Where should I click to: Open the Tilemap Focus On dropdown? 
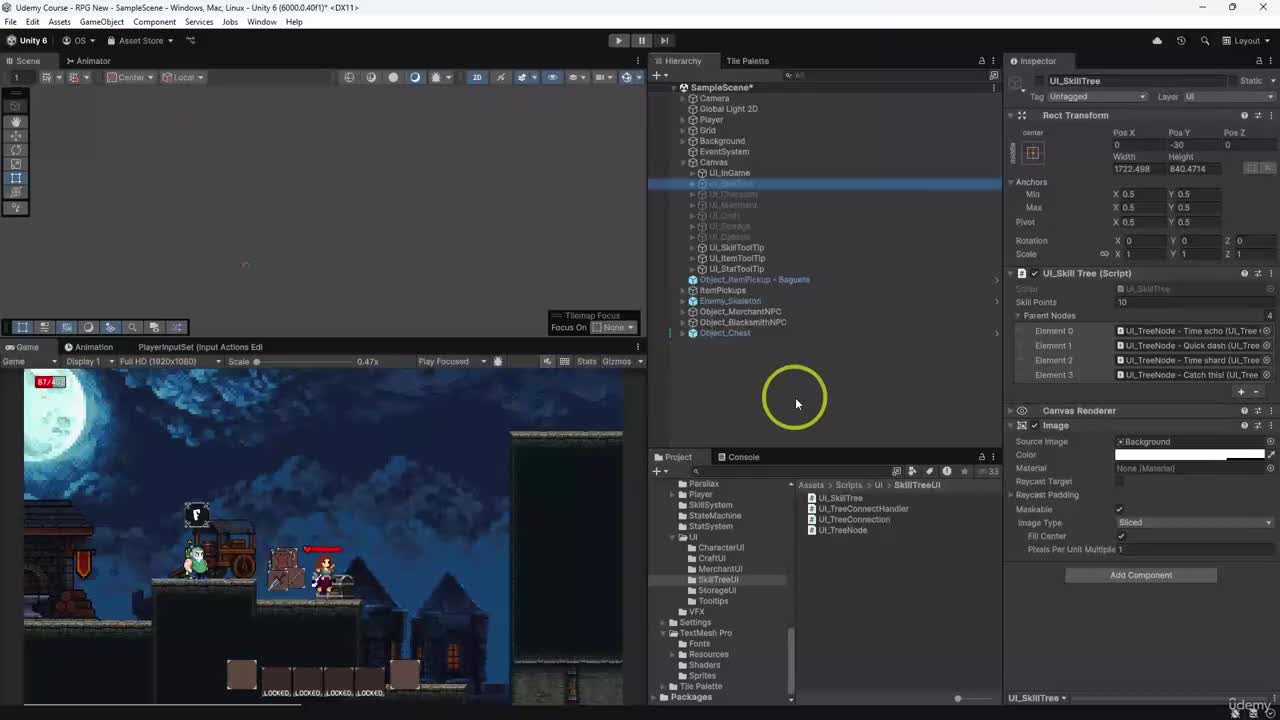click(x=613, y=327)
